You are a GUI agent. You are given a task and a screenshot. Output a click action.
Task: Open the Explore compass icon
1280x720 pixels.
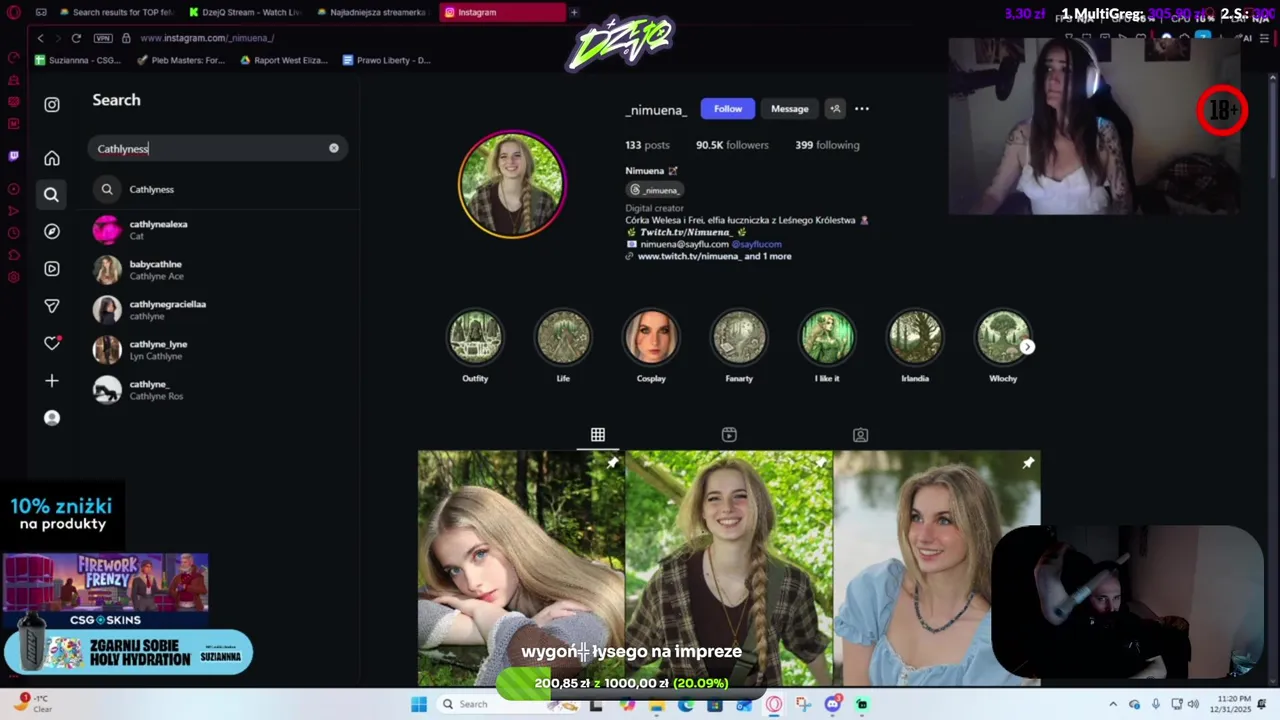pyautogui.click(x=52, y=231)
